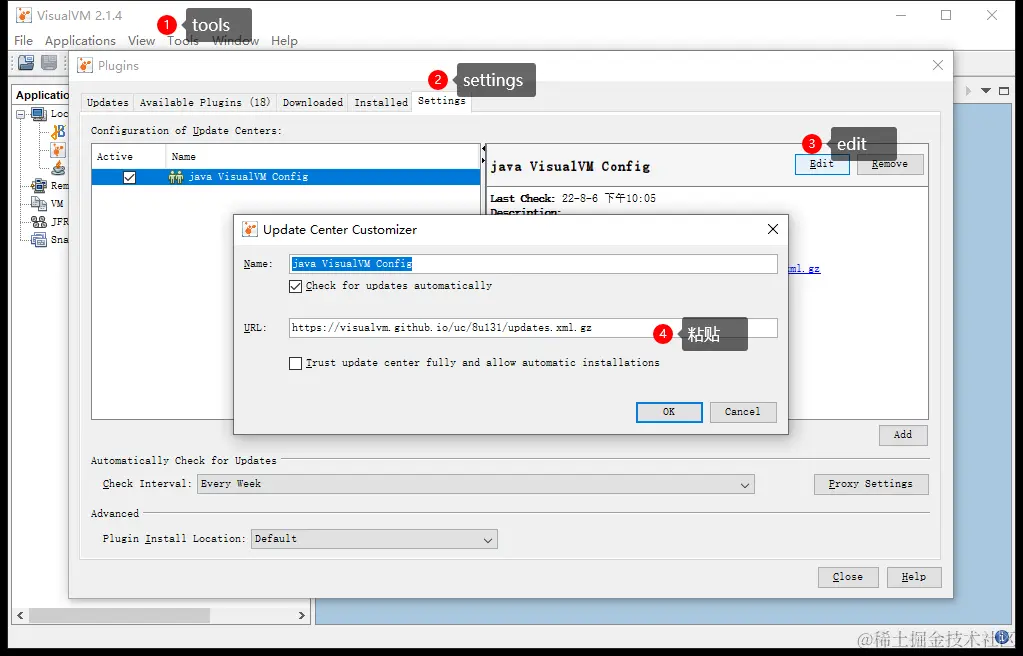Click the update center people icon in row
1023x656 pixels.
click(x=176, y=177)
